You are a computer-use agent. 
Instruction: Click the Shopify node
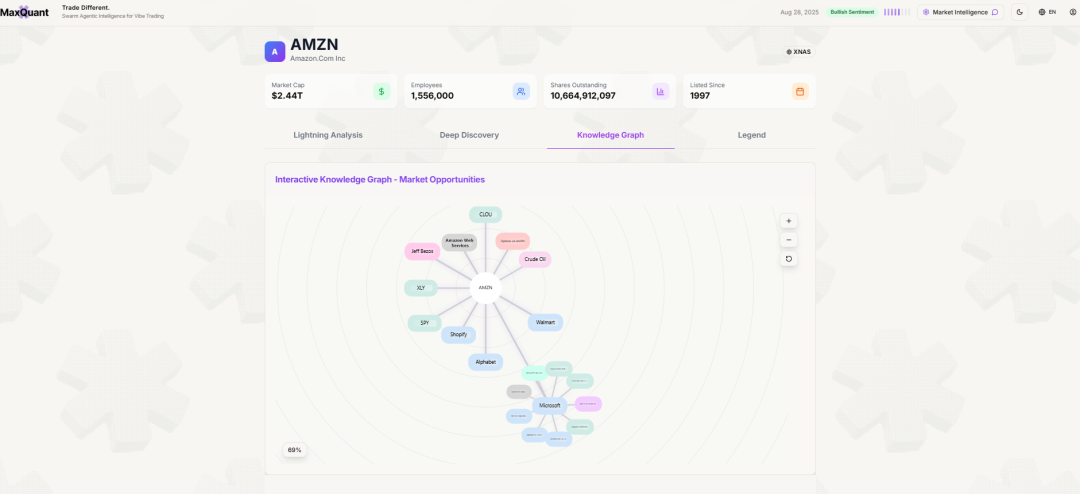coord(459,335)
